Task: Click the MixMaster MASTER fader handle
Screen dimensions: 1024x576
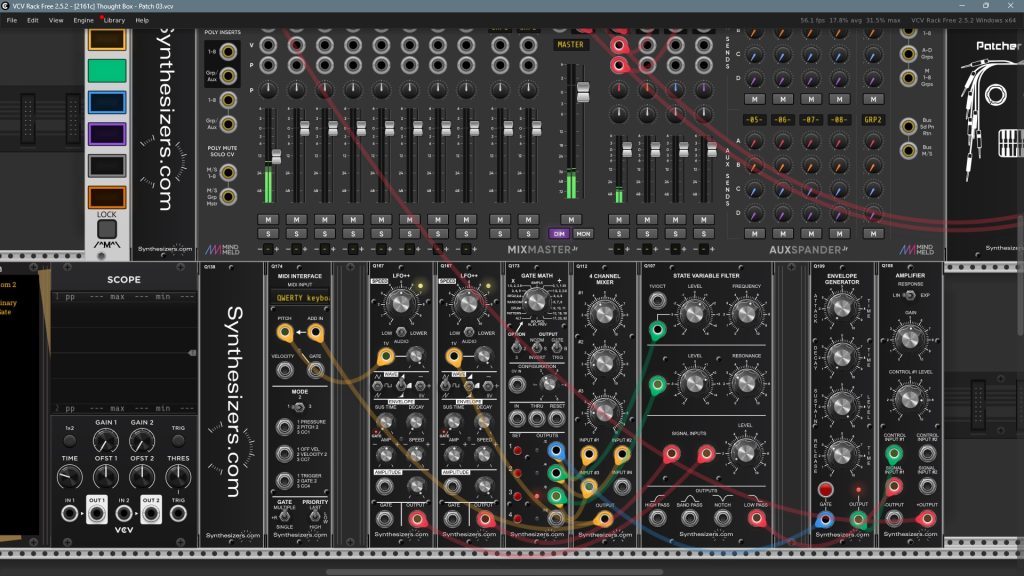Action: (583, 92)
